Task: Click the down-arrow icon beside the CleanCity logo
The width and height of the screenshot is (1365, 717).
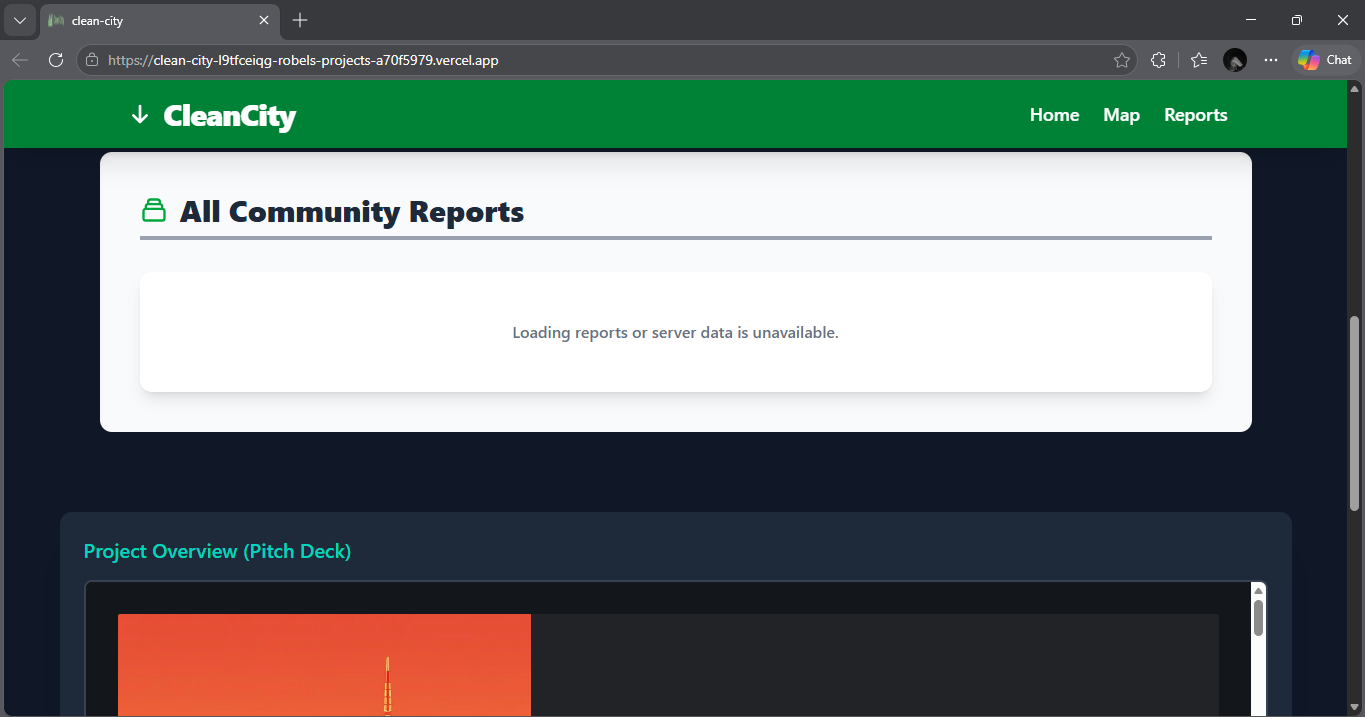Action: [x=140, y=115]
